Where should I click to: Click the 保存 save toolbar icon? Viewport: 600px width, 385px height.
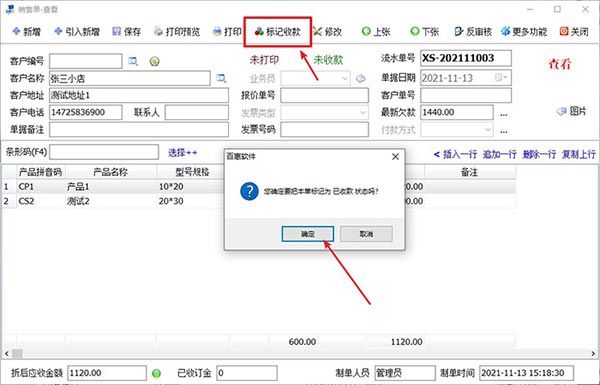tap(126, 31)
